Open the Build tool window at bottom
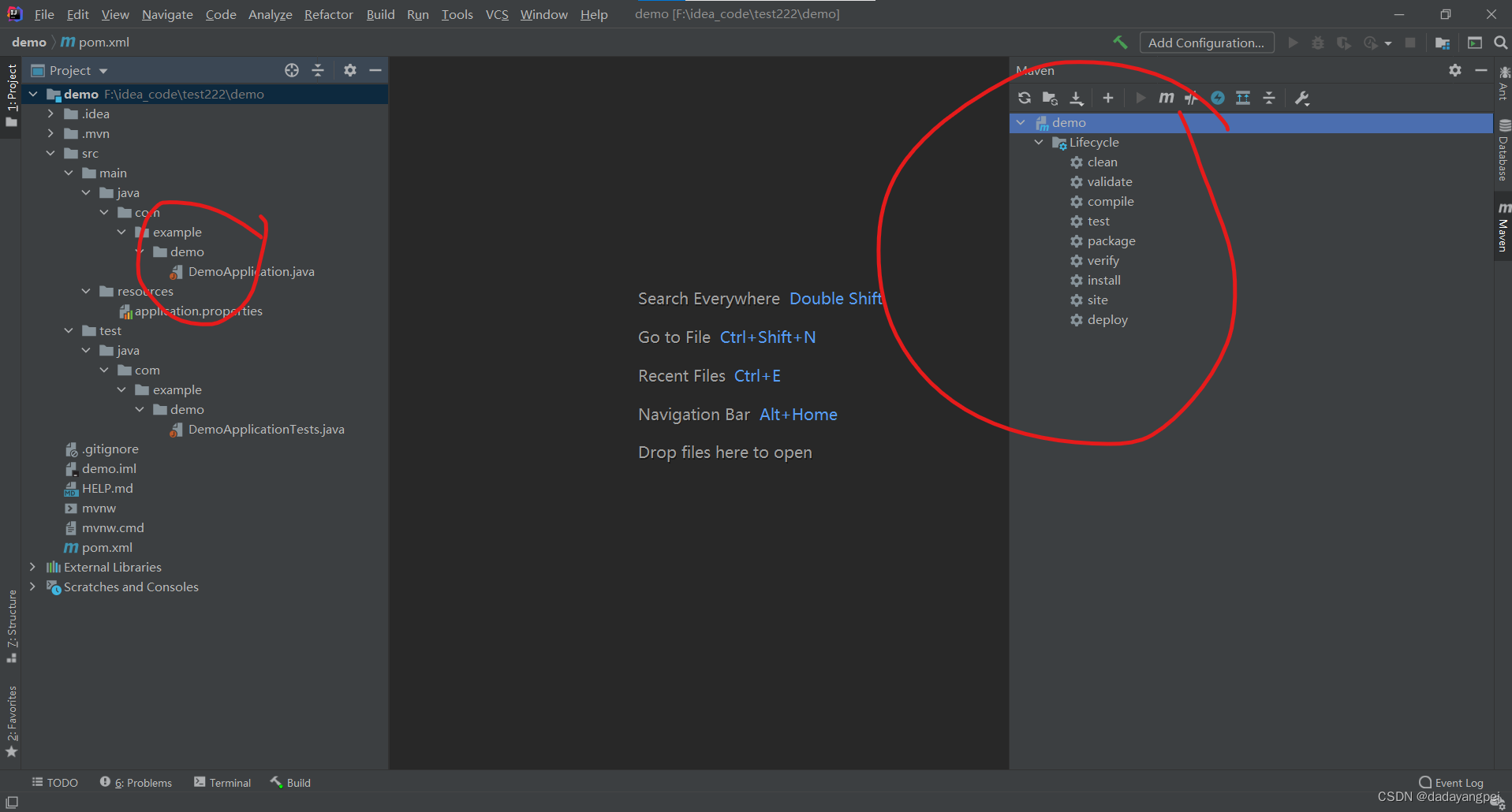1512x812 pixels. 290,782
